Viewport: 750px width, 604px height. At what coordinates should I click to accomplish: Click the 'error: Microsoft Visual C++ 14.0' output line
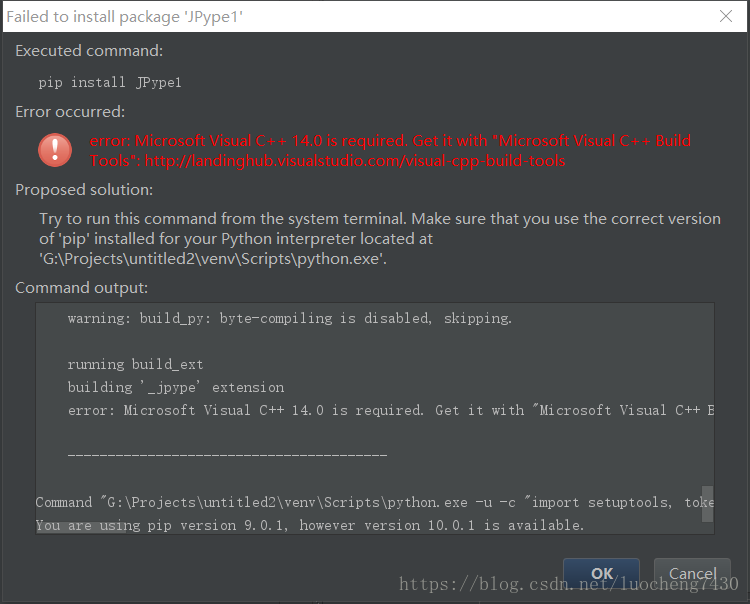pos(390,410)
